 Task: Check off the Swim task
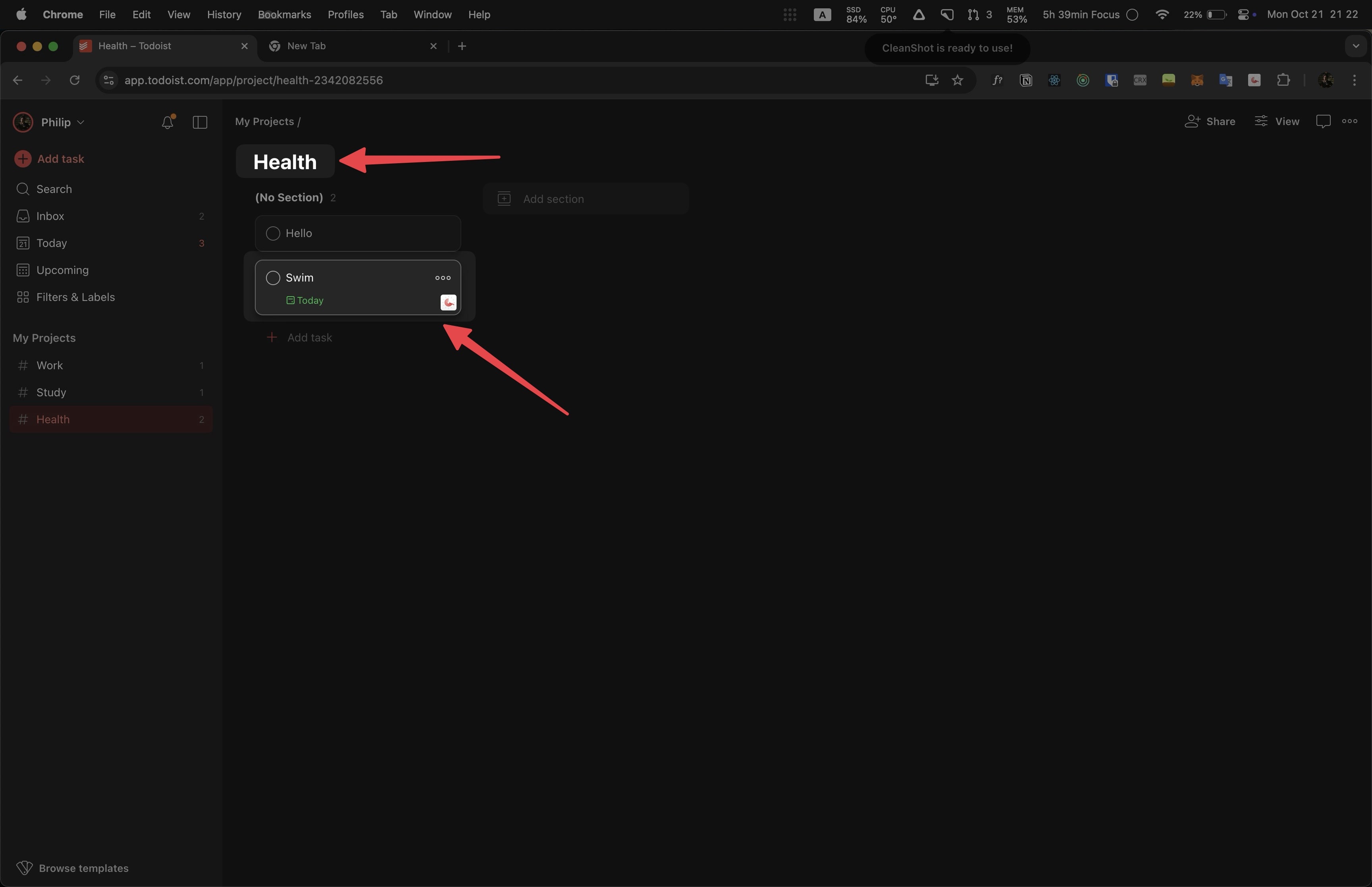(273, 278)
